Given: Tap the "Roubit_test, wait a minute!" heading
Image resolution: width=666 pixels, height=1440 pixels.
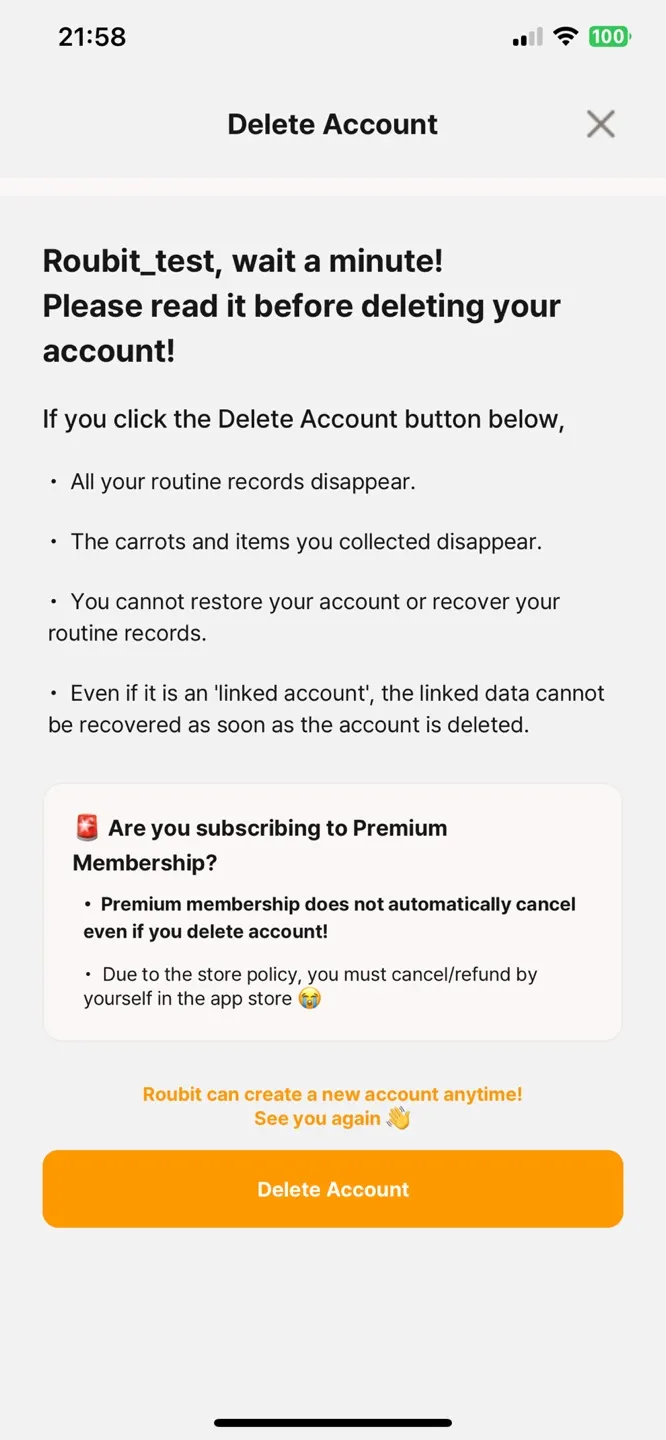Looking at the screenshot, I should (243, 261).
